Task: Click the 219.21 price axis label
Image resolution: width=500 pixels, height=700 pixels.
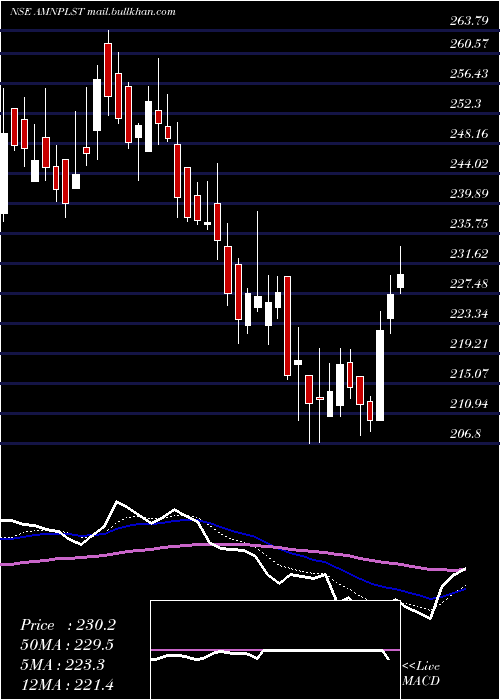Action: (469, 344)
